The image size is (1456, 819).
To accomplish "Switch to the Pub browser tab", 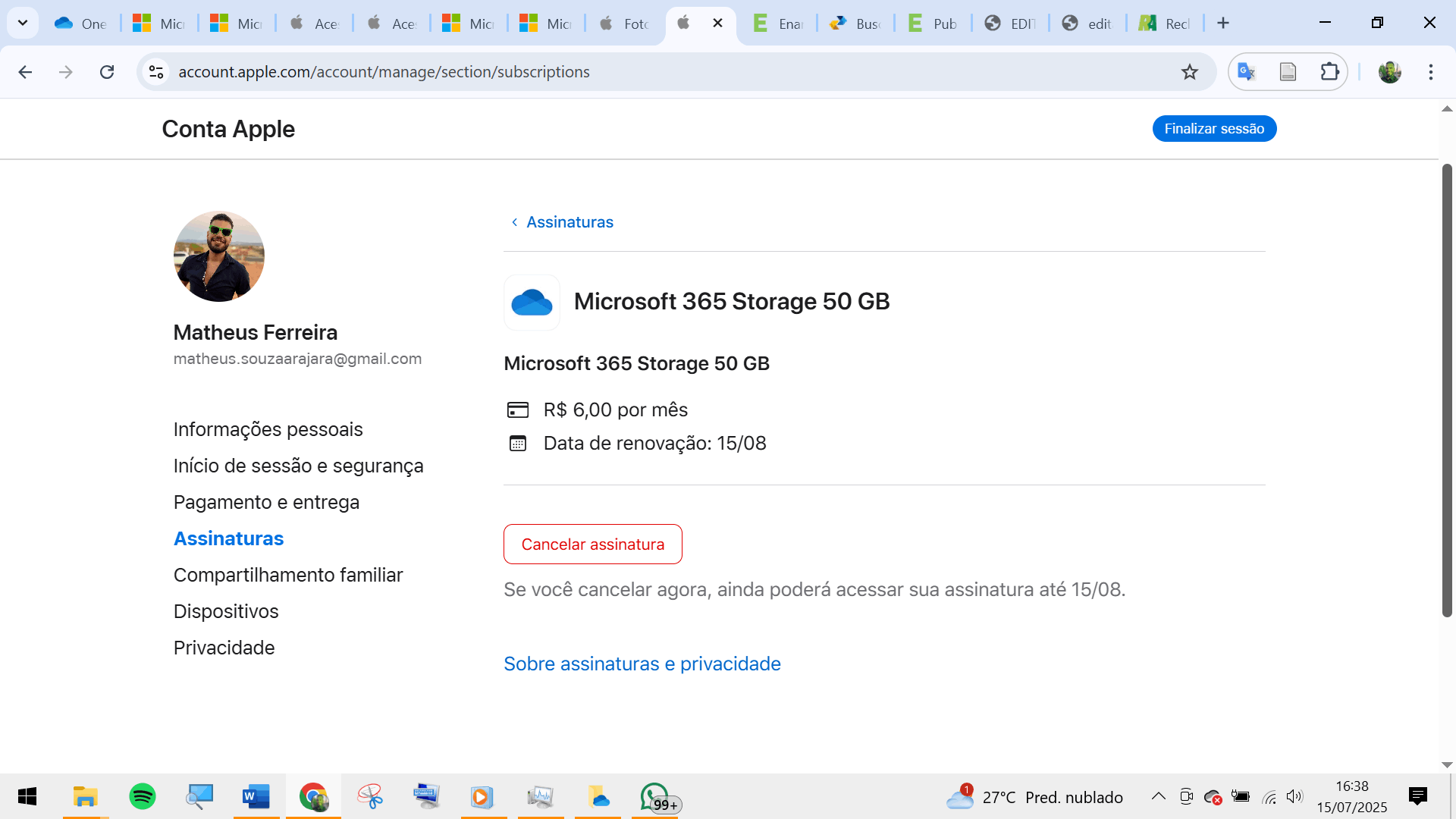I will (x=934, y=24).
